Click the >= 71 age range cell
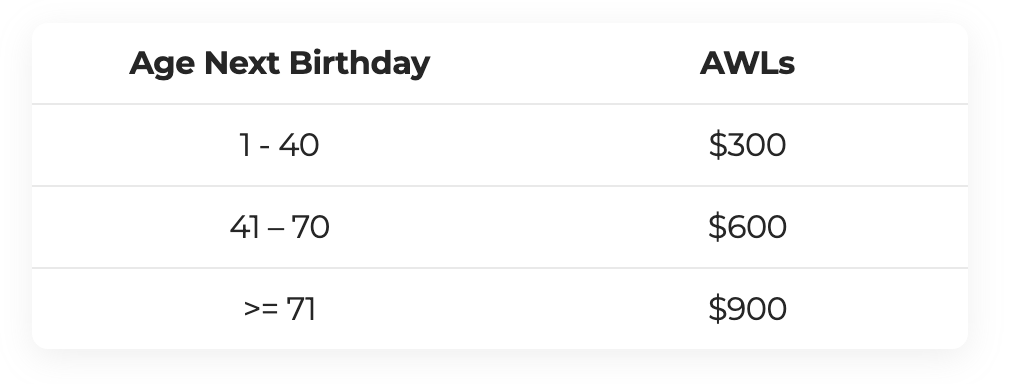 point(279,309)
